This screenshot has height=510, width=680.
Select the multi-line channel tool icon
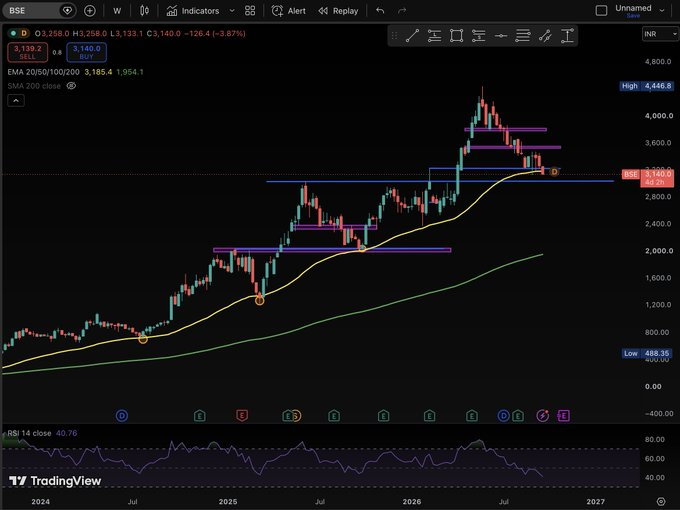coord(523,36)
